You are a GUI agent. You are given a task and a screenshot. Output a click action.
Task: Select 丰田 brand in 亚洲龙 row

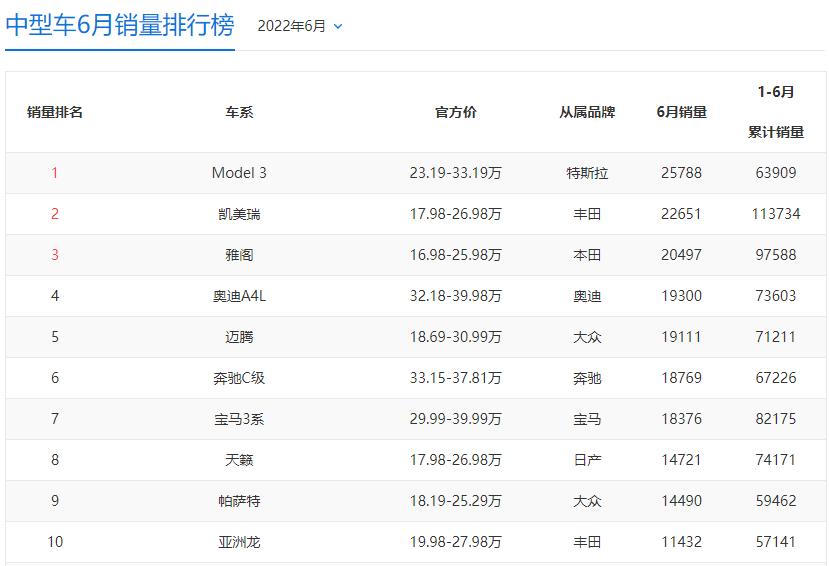point(587,542)
